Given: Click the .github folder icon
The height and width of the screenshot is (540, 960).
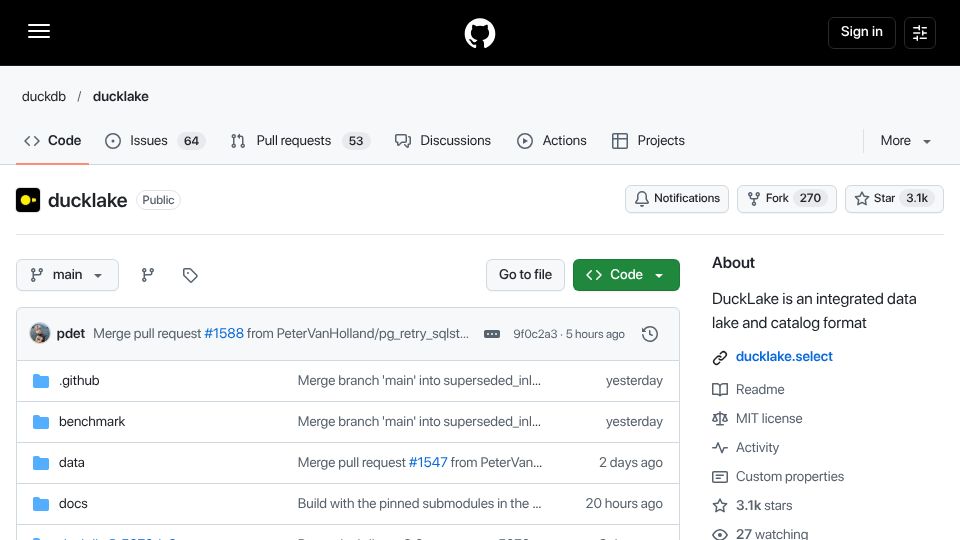Looking at the screenshot, I should pyautogui.click(x=41, y=381).
